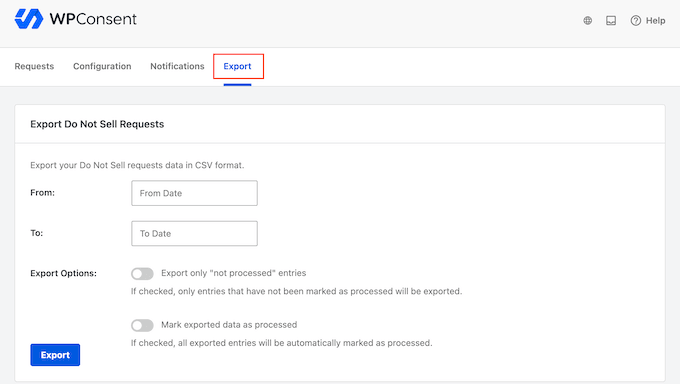The height and width of the screenshot is (384, 680).
Task: Focus the To Date input field
Action: tap(194, 233)
